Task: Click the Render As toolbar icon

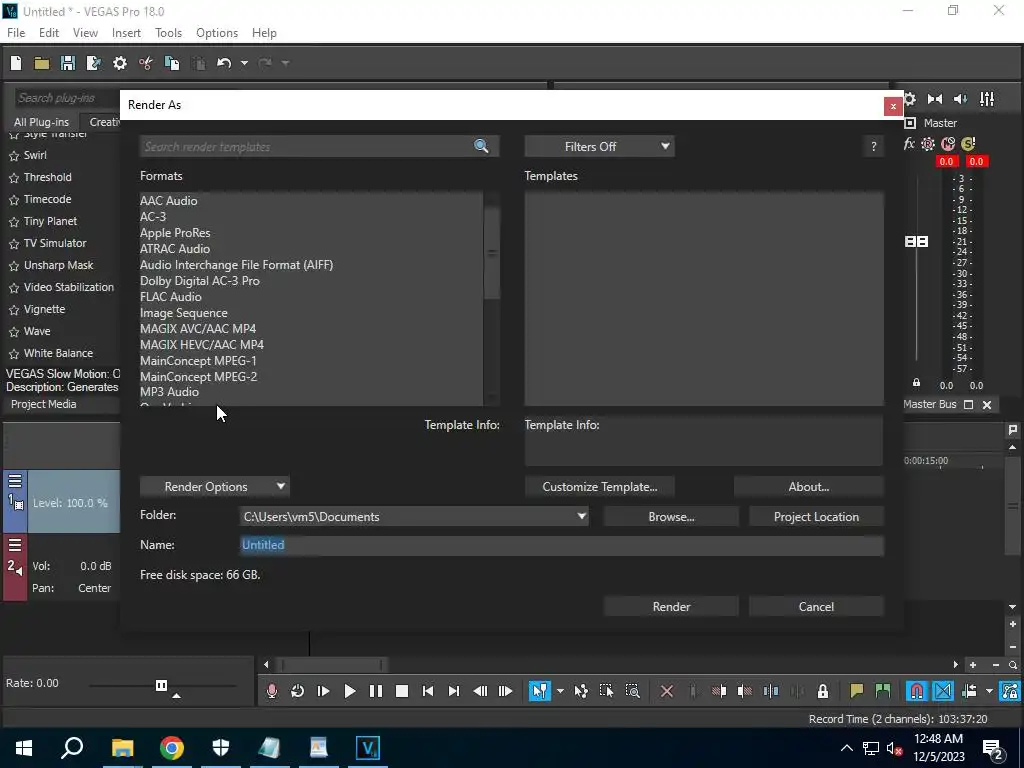Action: (x=93, y=63)
